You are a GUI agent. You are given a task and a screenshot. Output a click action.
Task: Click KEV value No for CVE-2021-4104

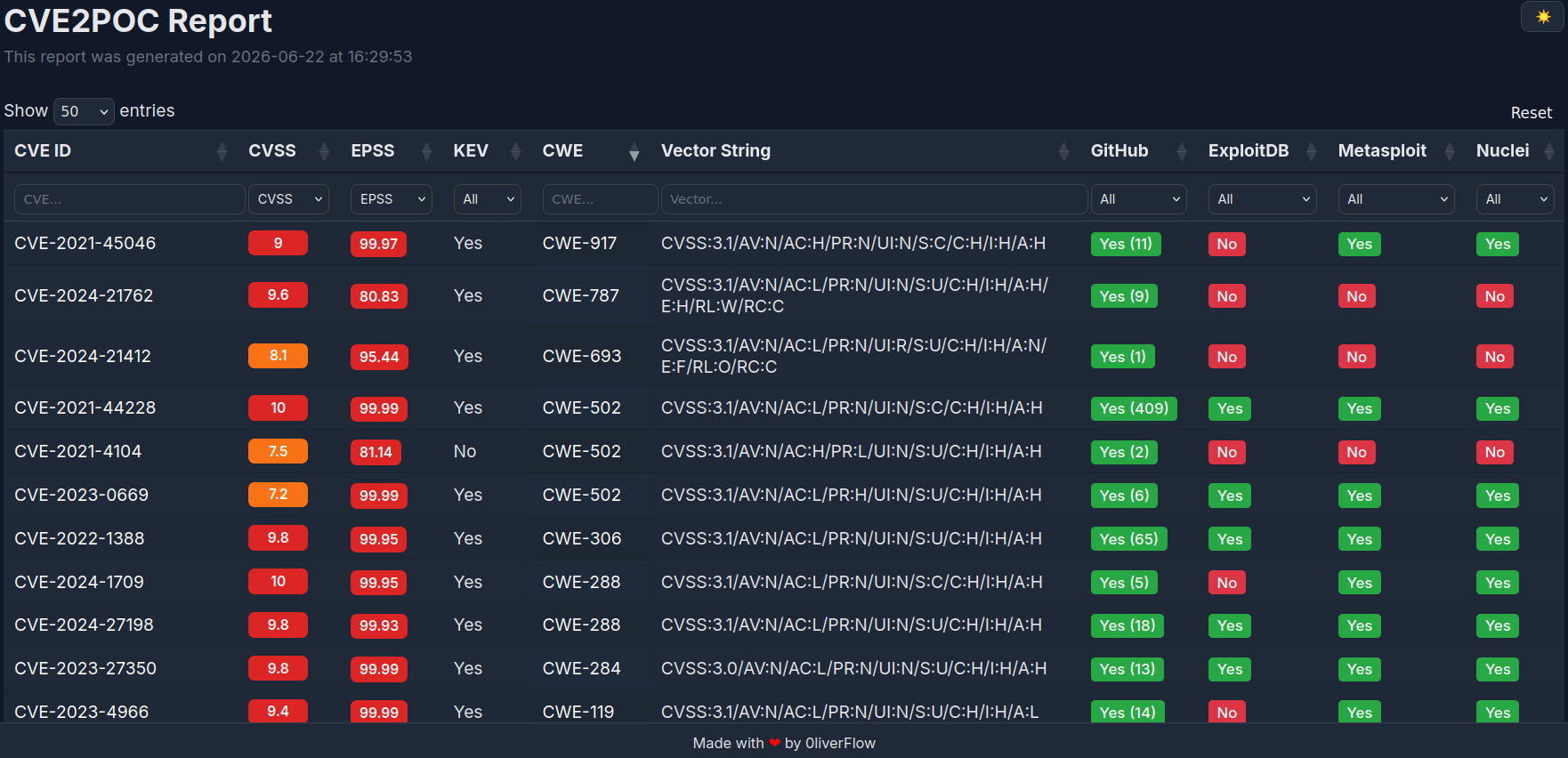tap(465, 451)
